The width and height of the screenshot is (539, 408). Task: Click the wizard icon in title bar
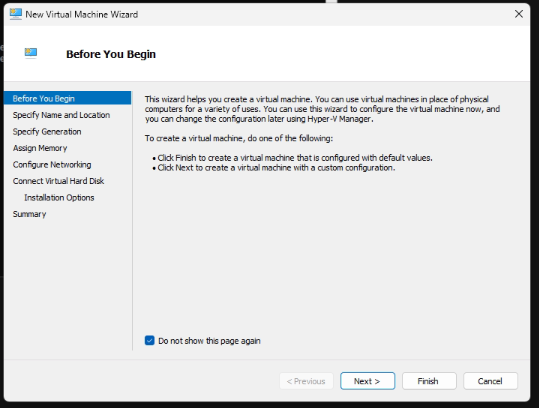point(15,14)
